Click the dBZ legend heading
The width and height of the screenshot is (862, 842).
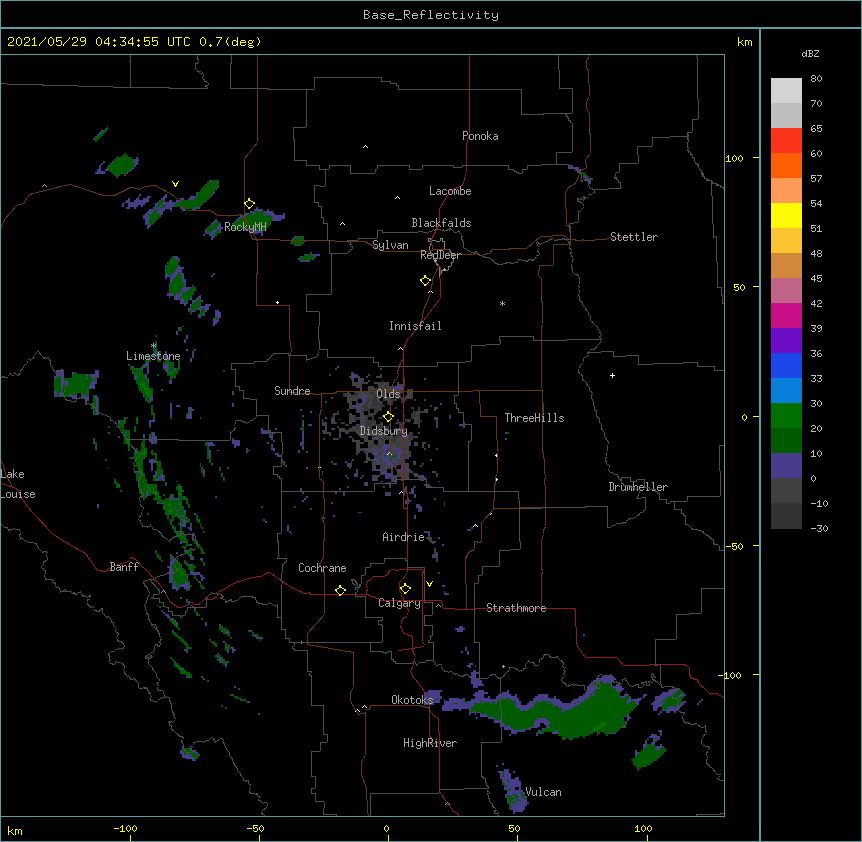coord(810,53)
